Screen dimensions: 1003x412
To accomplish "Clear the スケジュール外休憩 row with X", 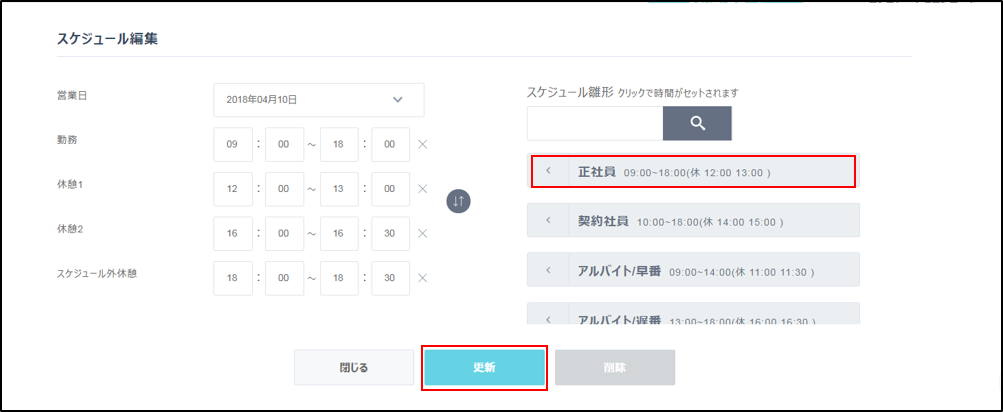I will click(422, 278).
